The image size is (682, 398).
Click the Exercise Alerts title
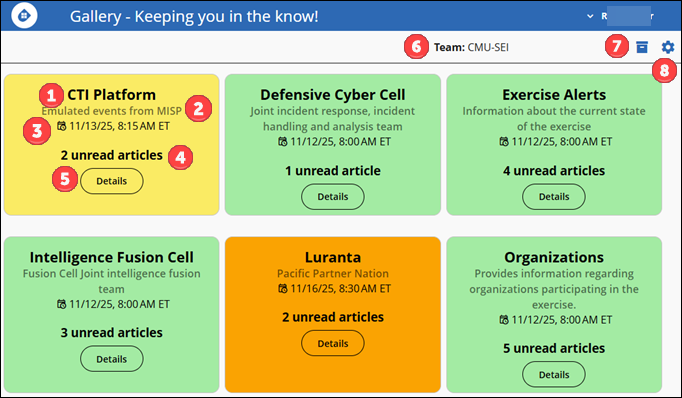(554, 95)
